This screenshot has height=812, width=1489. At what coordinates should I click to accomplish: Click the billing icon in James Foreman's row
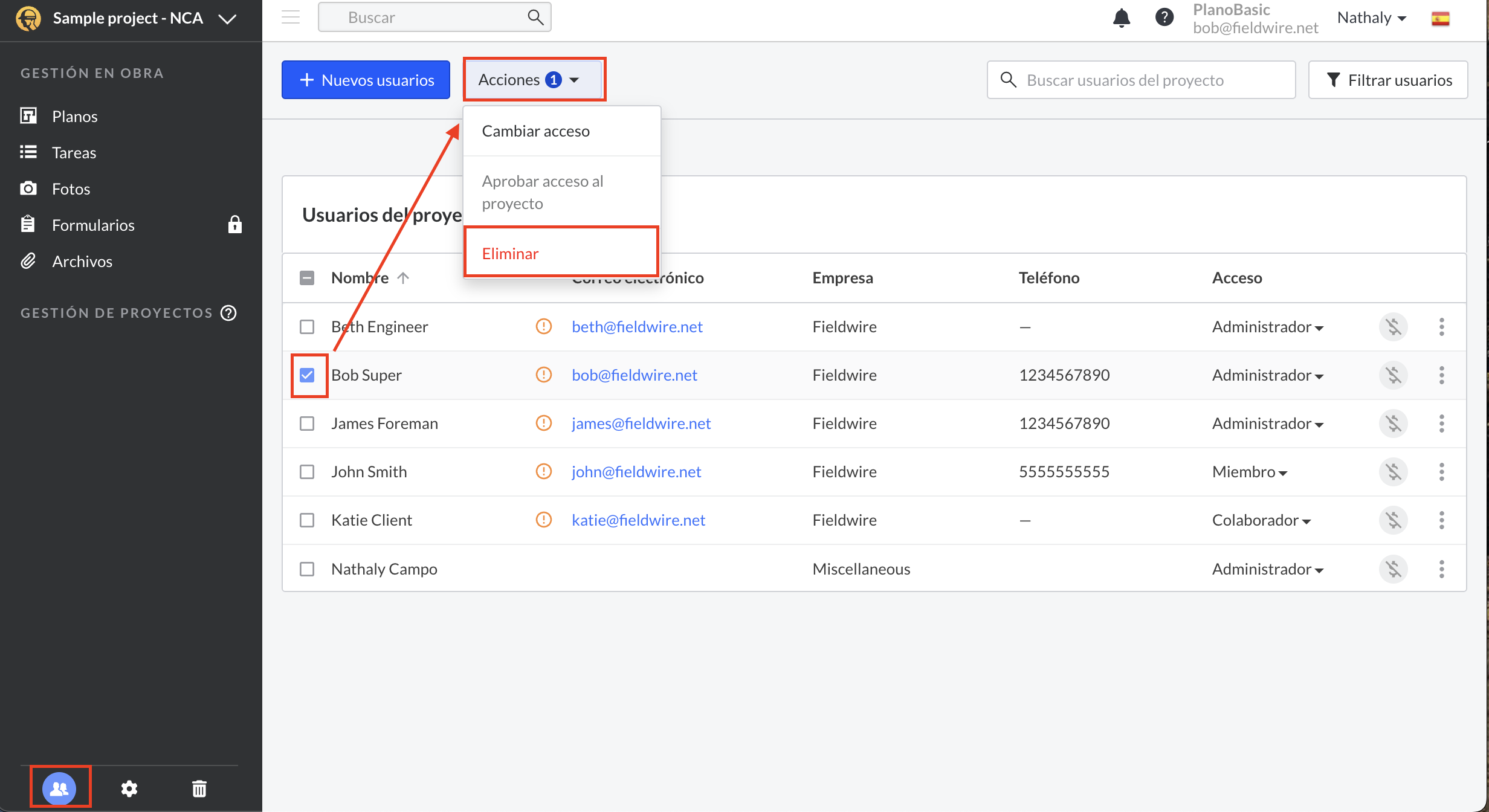pos(1394,424)
